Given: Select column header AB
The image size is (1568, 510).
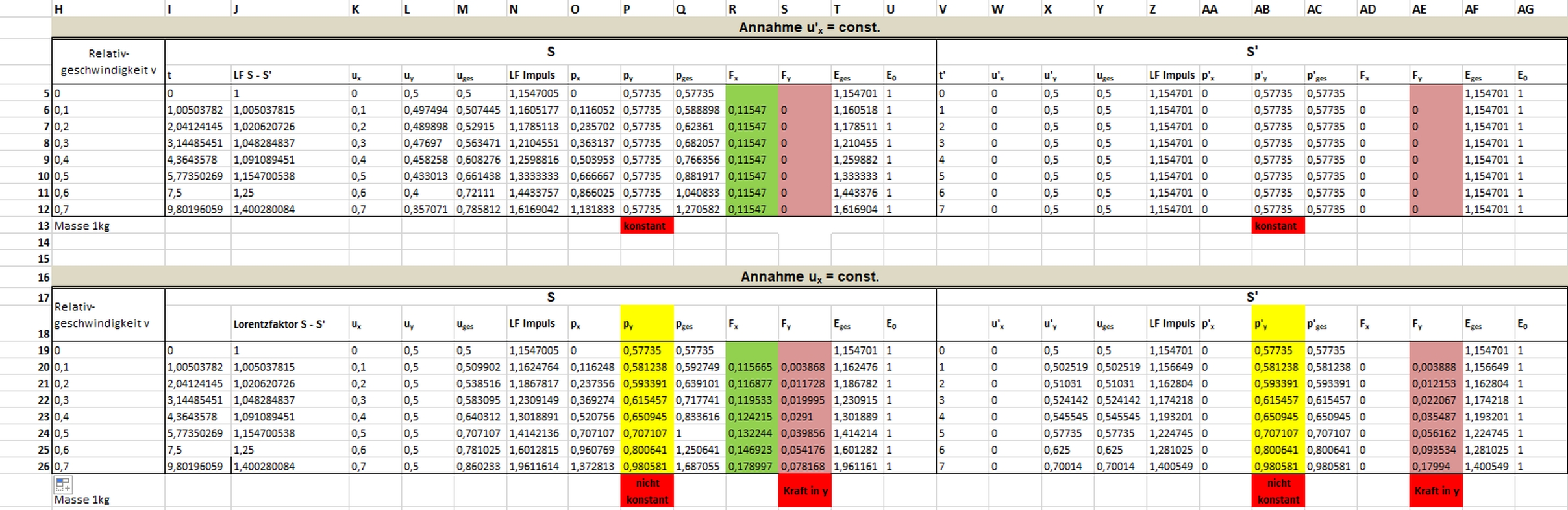Looking at the screenshot, I should coord(1278,9).
